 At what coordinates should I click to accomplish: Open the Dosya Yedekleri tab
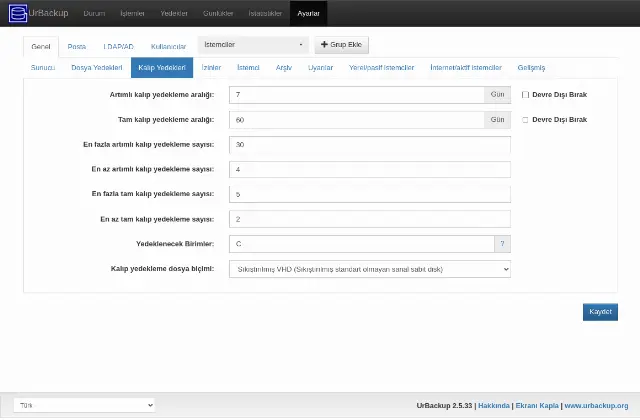(97, 68)
